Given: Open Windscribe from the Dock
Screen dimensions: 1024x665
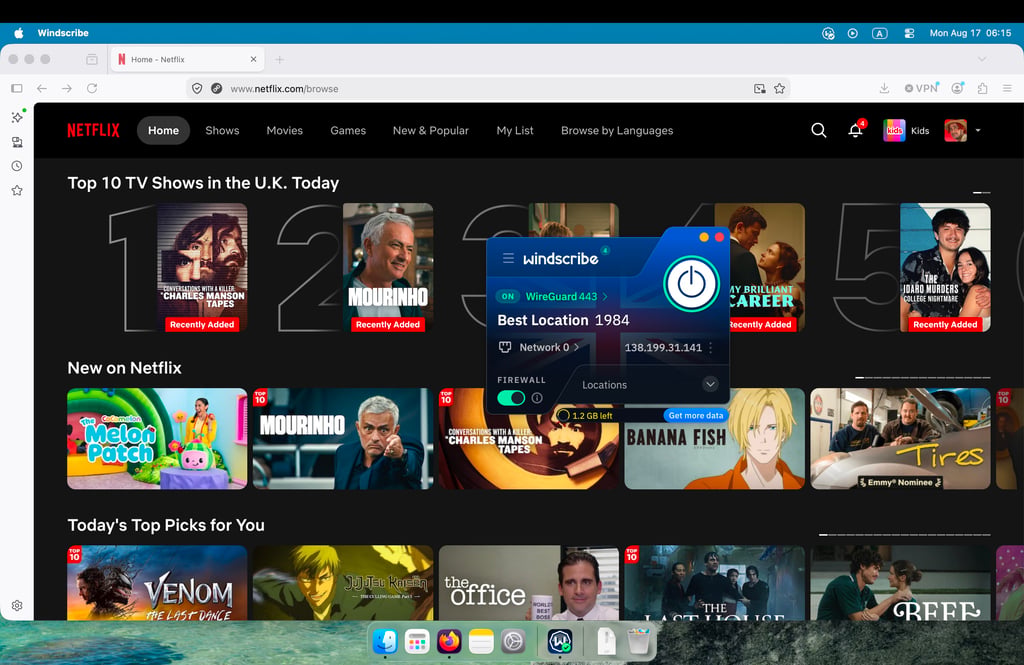Looking at the screenshot, I should (x=560, y=641).
